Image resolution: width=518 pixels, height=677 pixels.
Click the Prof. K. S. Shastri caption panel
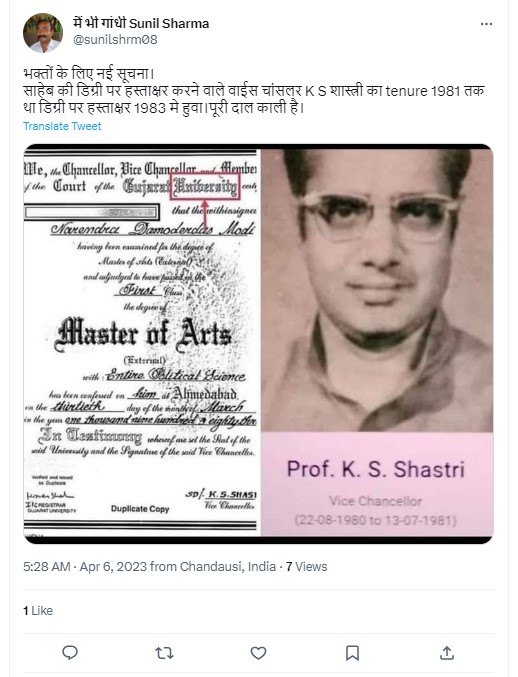[377, 484]
